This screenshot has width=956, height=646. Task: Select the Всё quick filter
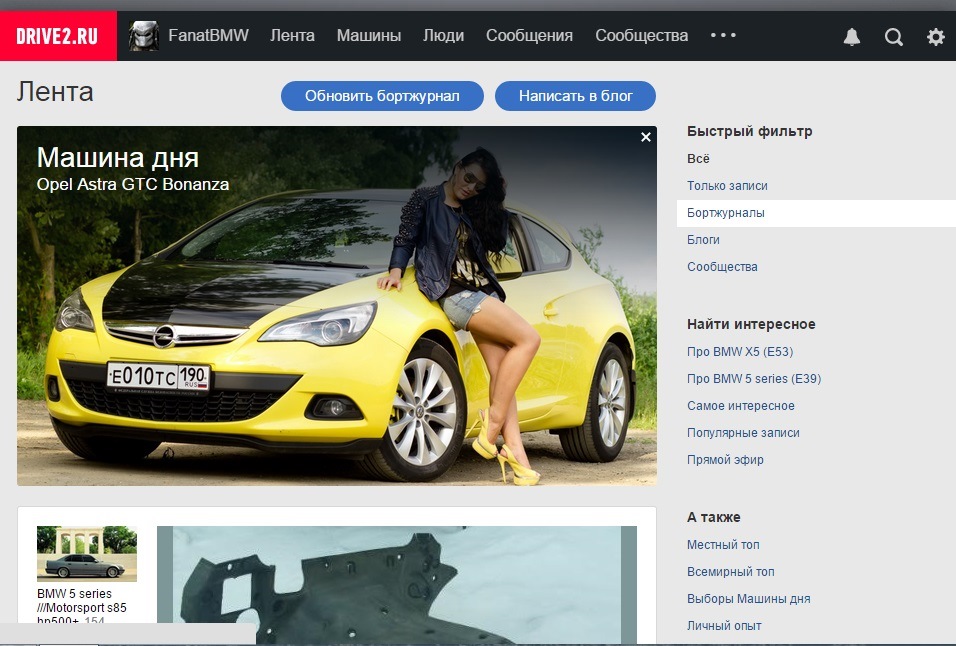click(x=698, y=158)
